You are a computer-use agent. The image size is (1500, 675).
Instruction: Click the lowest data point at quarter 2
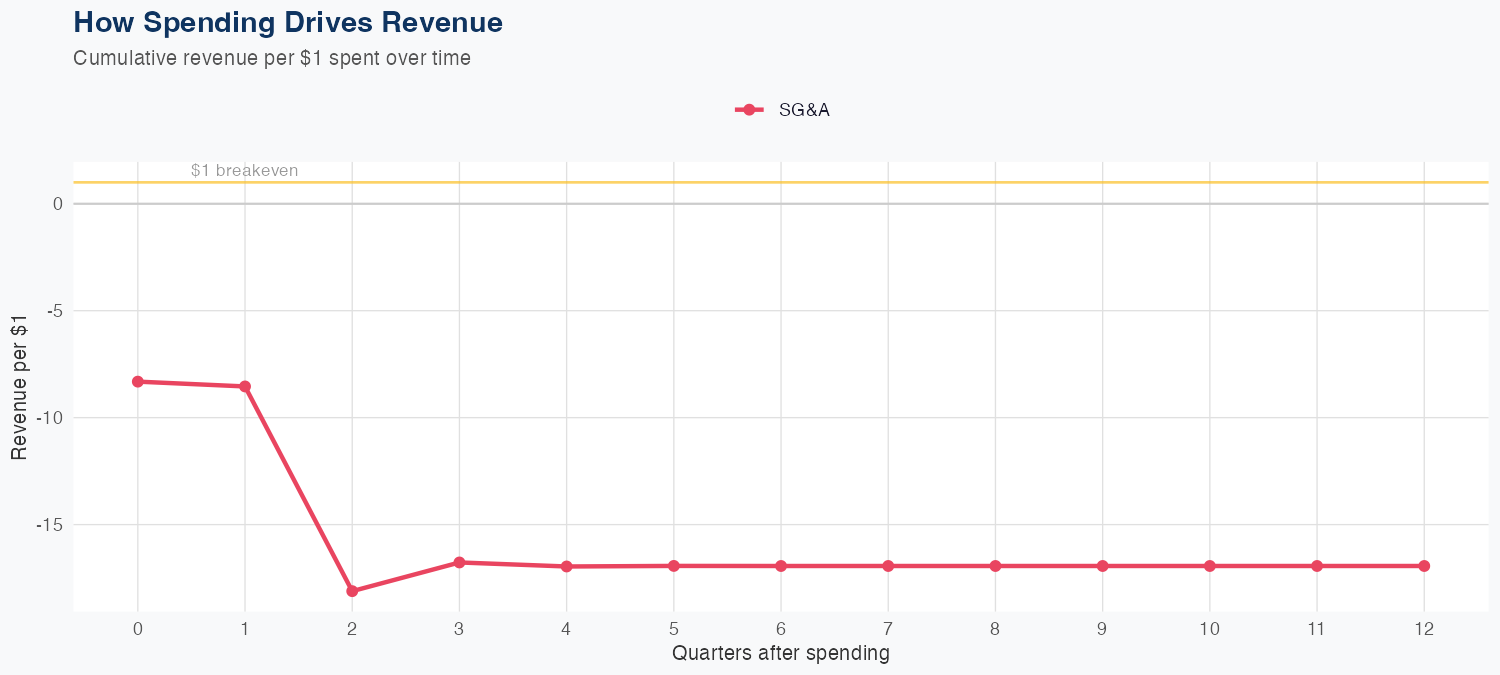click(352, 591)
